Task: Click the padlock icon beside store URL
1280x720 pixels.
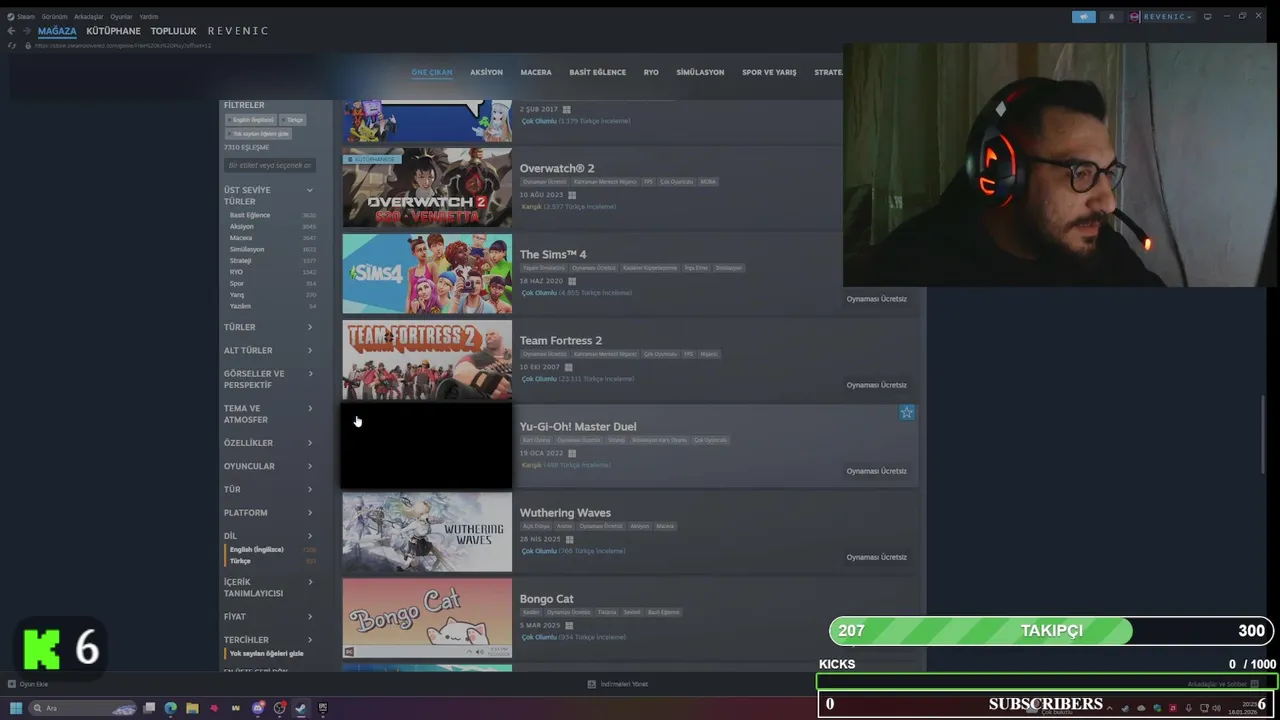Action: click(27, 46)
